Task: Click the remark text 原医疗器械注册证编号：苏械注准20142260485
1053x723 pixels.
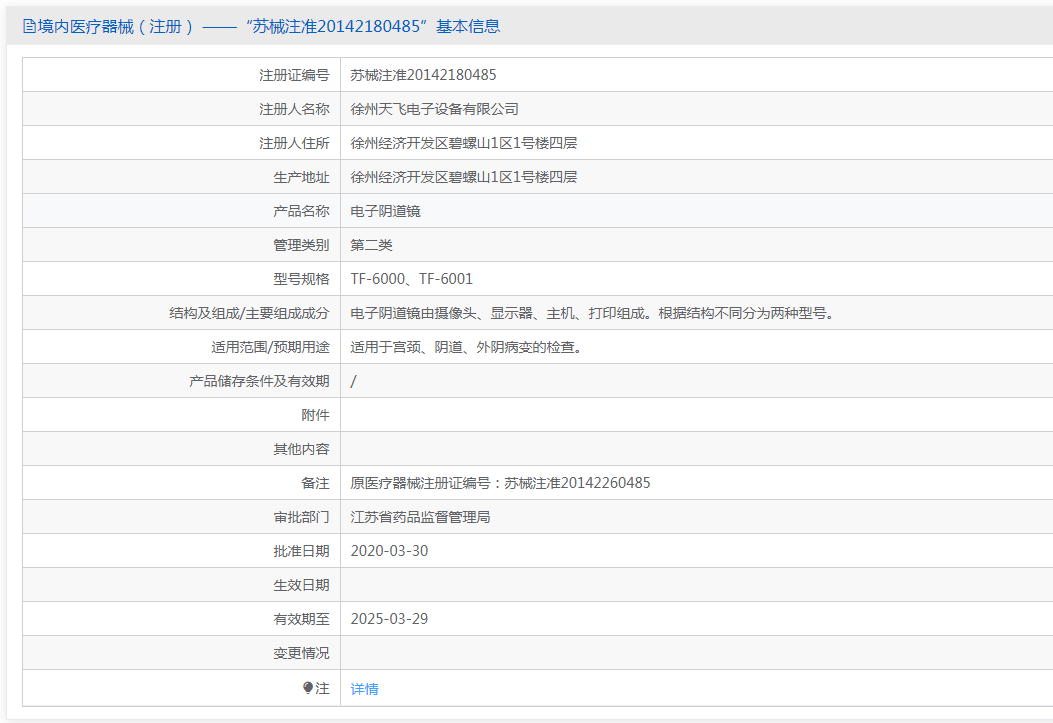Action: point(500,483)
